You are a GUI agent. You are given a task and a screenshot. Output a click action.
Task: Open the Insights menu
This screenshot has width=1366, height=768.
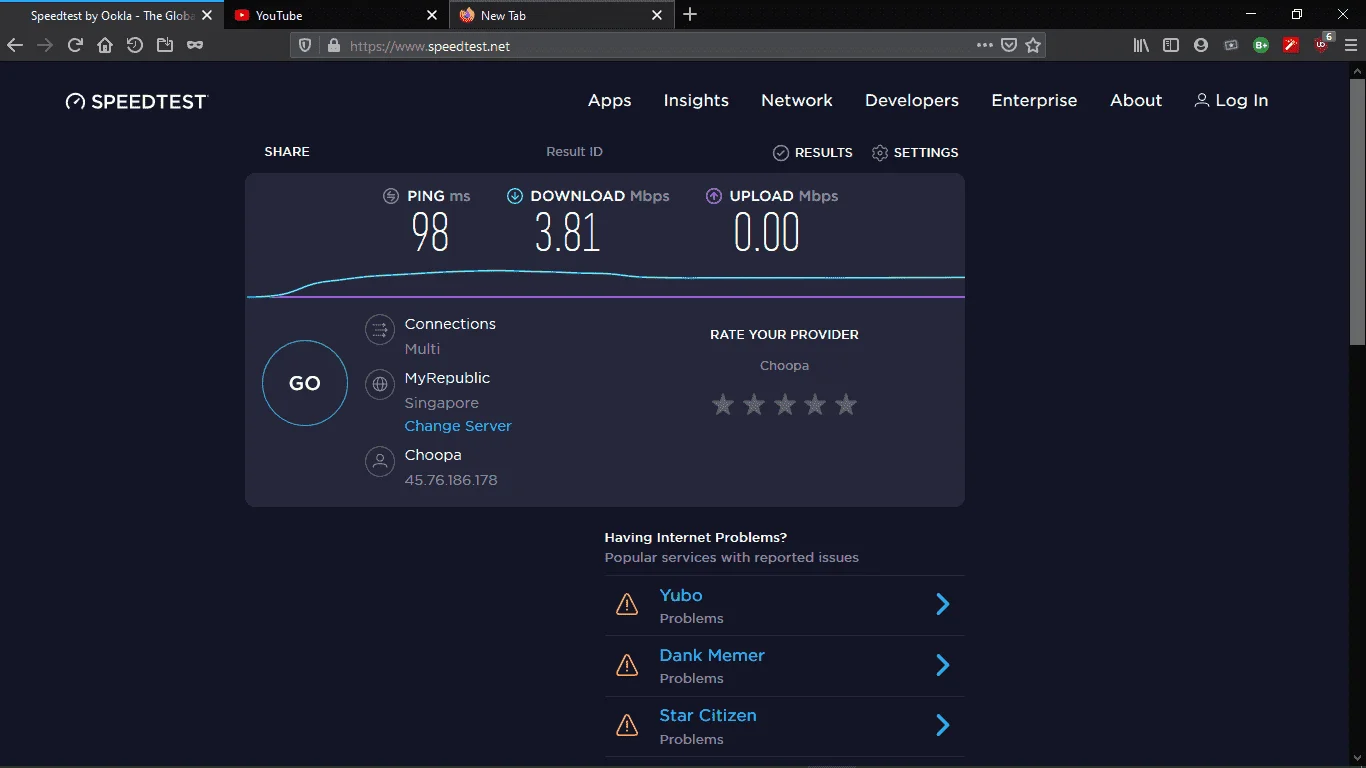(x=696, y=101)
